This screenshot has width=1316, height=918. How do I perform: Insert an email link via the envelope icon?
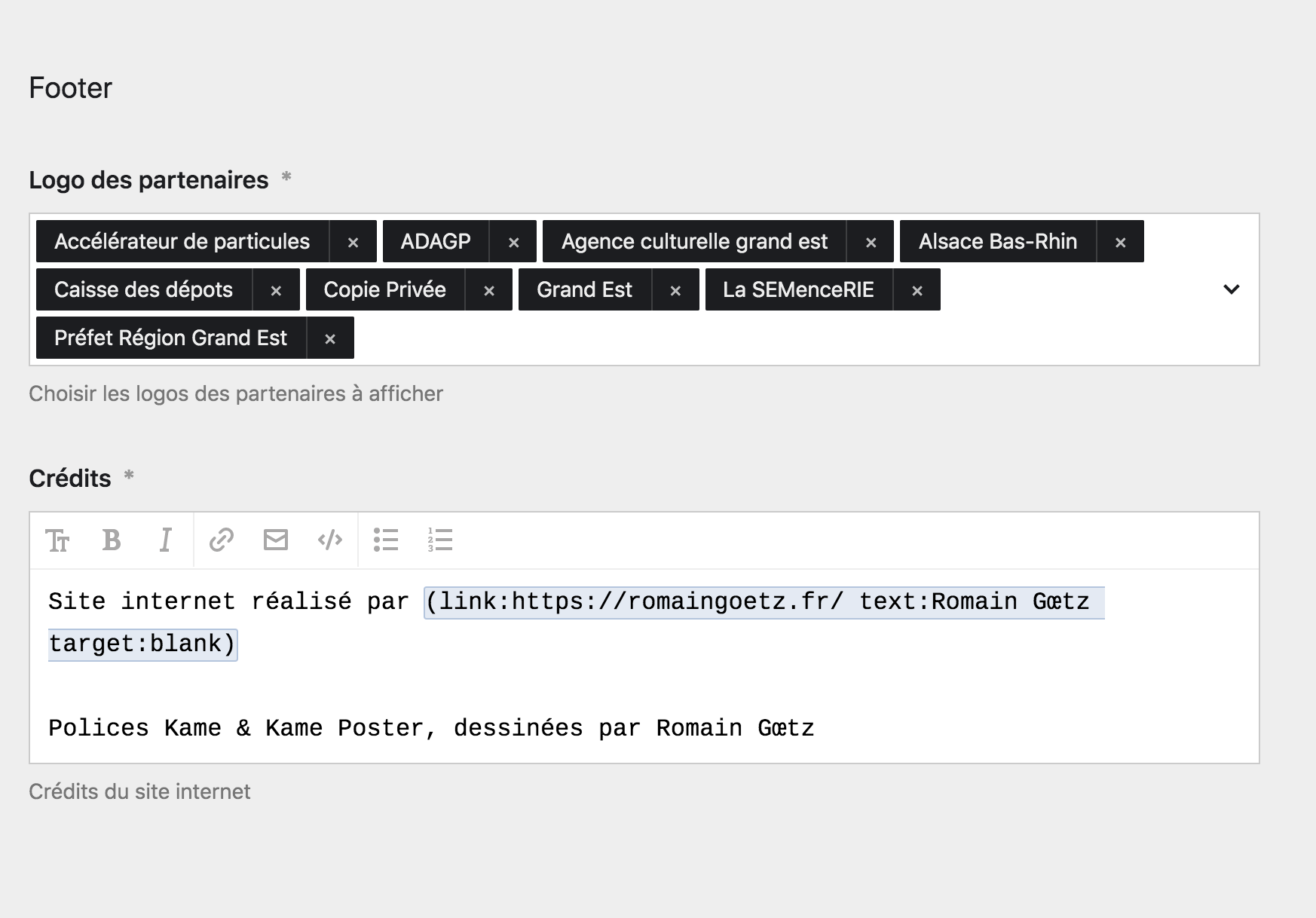(x=276, y=540)
